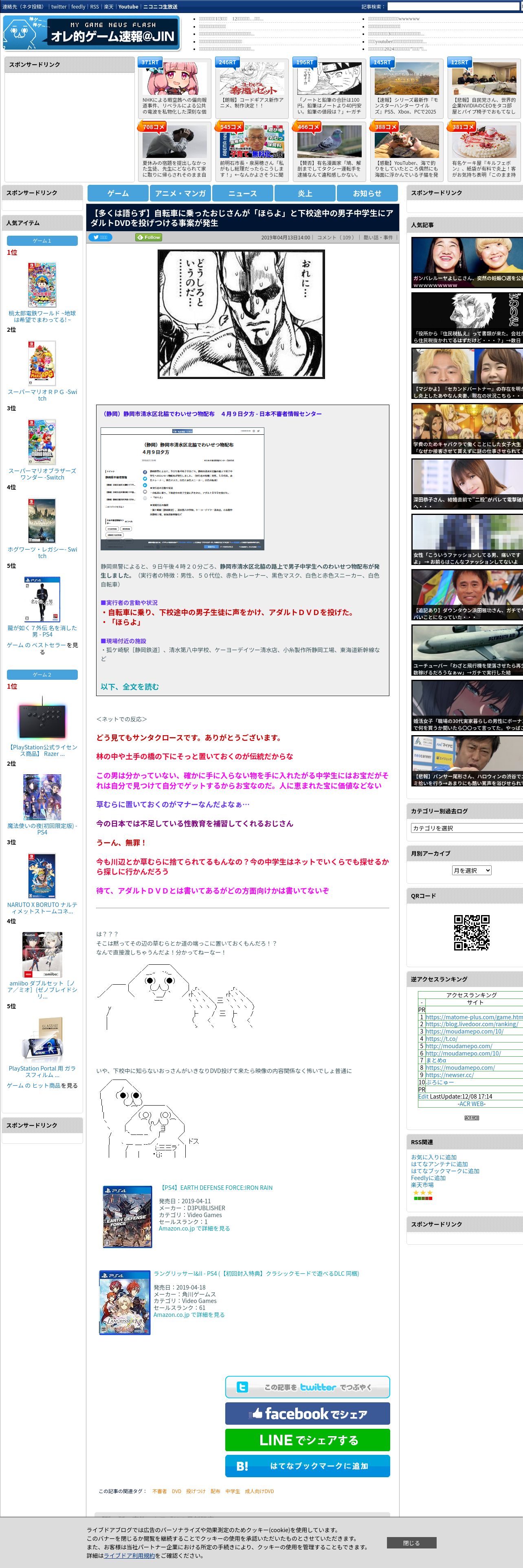Click 以下、全文を読む link
Image resolution: width=523 pixels, height=1568 pixels.
coord(130,687)
